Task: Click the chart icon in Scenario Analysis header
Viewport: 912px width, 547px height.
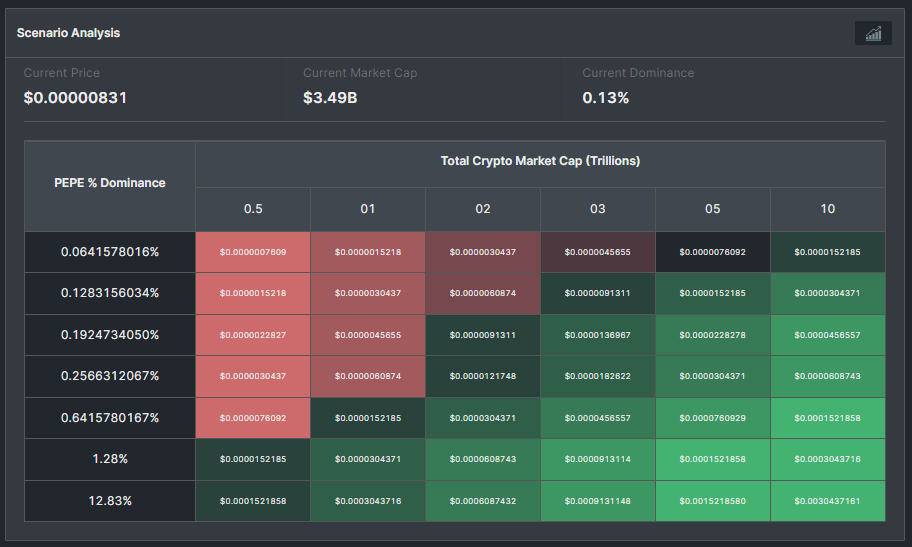Action: [873, 33]
